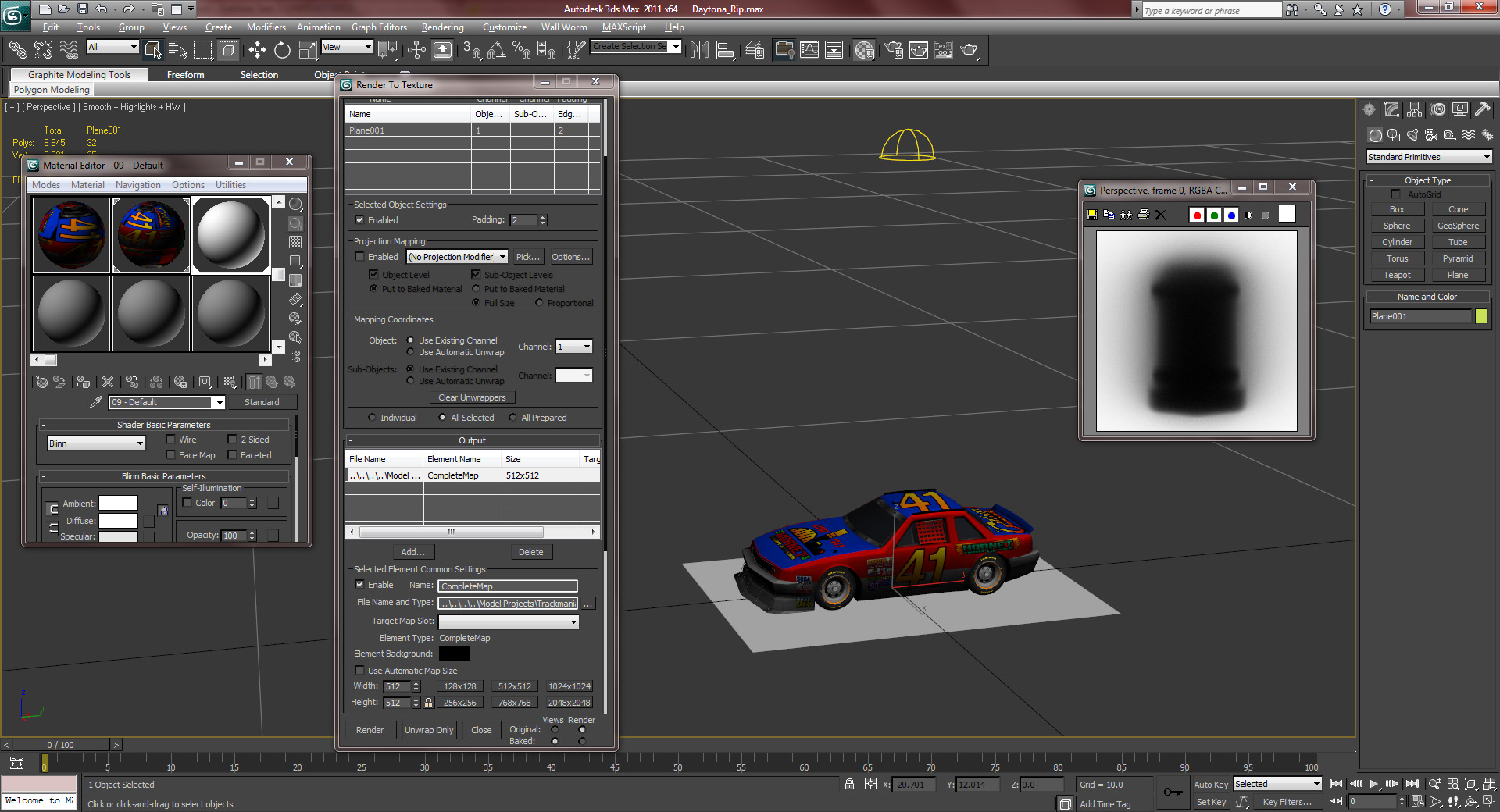Open the Target Map Slot dropdown
Image resolution: width=1500 pixels, height=812 pixels.
509,621
